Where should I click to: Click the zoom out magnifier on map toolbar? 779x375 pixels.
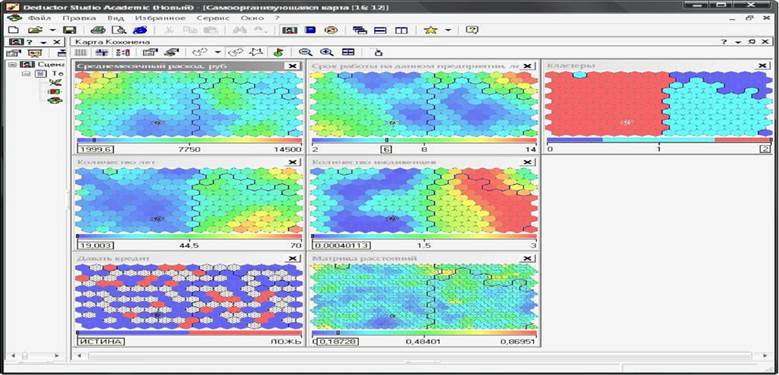click(305, 52)
